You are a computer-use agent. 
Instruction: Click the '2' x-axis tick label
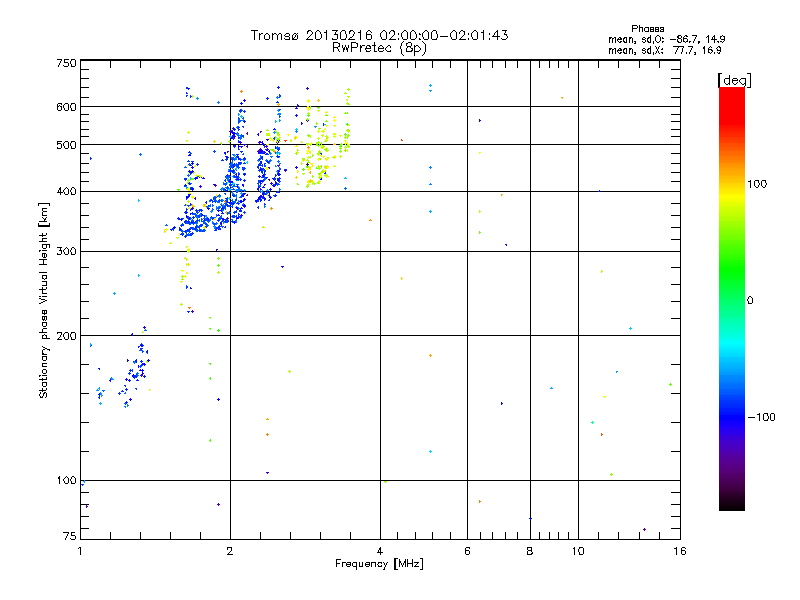[230, 551]
